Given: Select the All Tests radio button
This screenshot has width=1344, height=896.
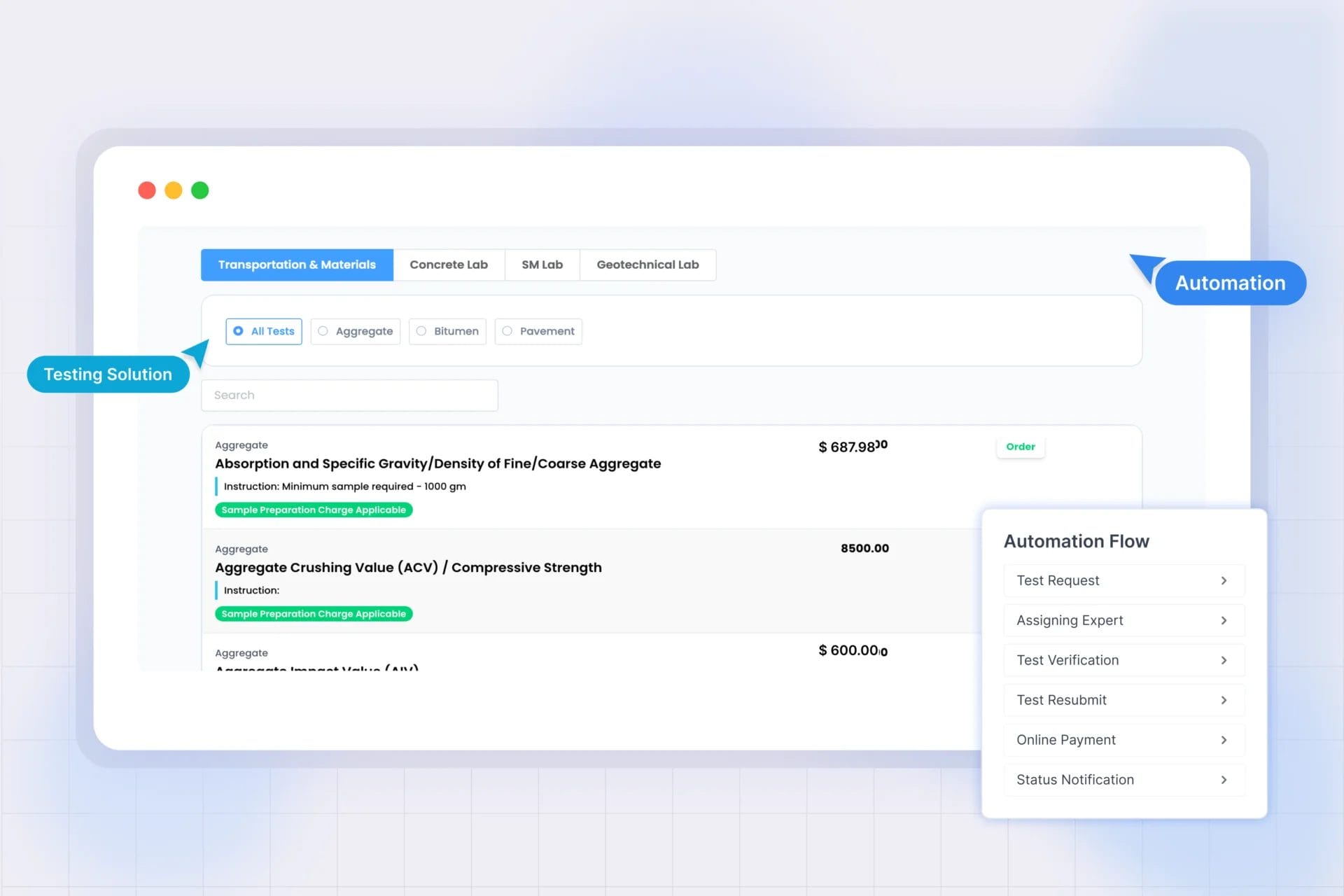Looking at the screenshot, I should pos(239,331).
